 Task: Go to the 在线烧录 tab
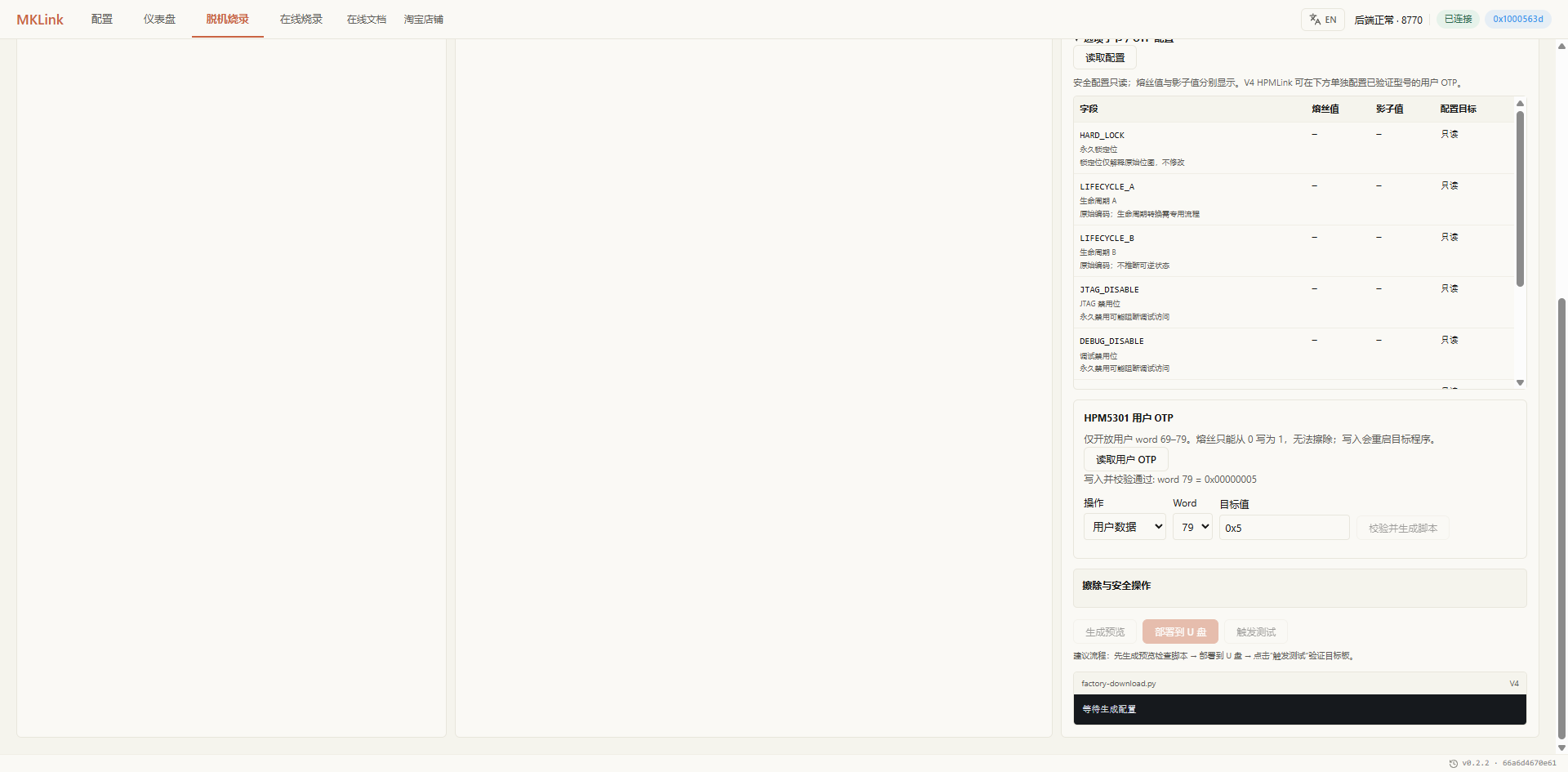[301, 19]
